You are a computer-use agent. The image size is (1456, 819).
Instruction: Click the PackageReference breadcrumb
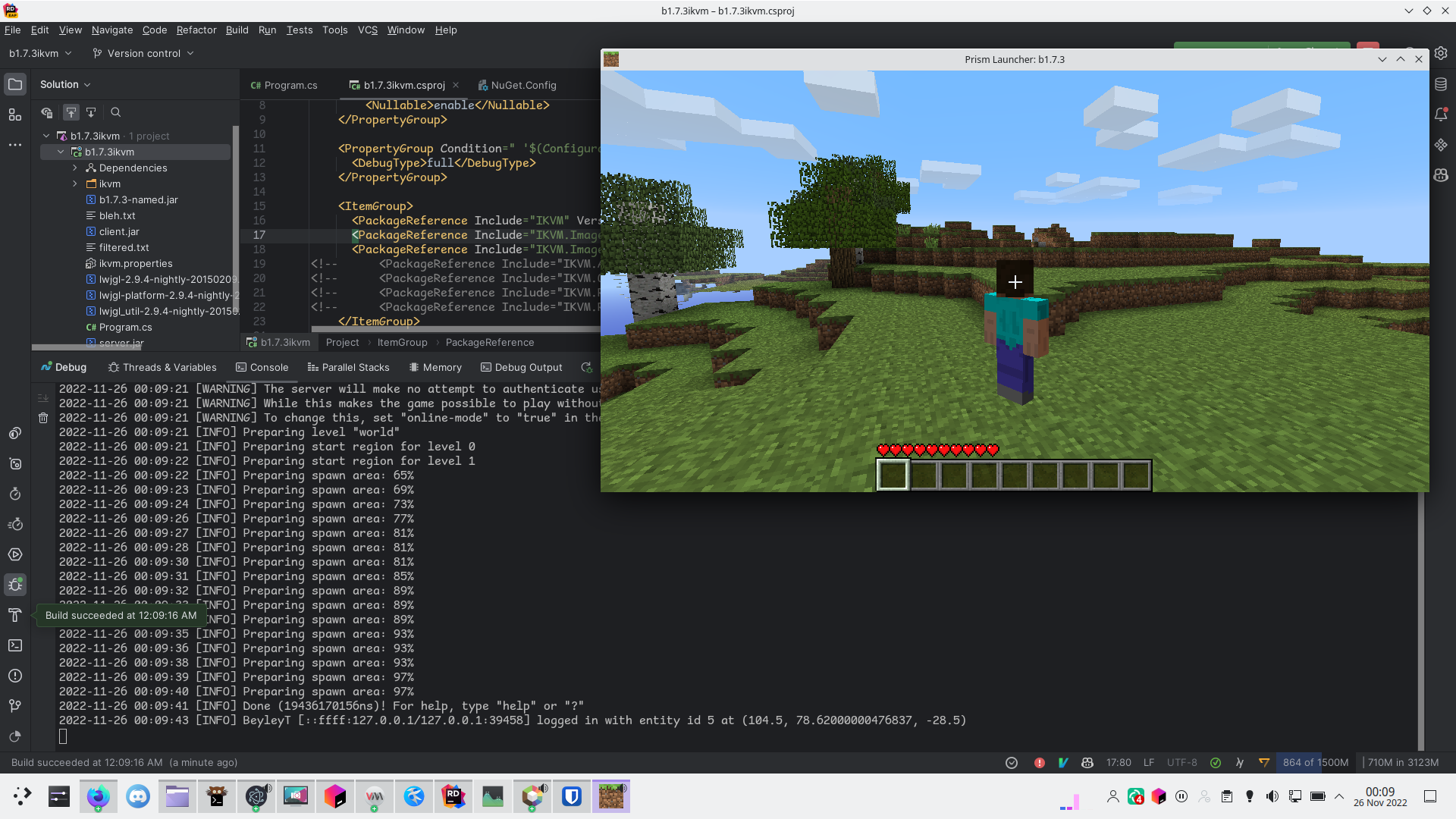490,342
